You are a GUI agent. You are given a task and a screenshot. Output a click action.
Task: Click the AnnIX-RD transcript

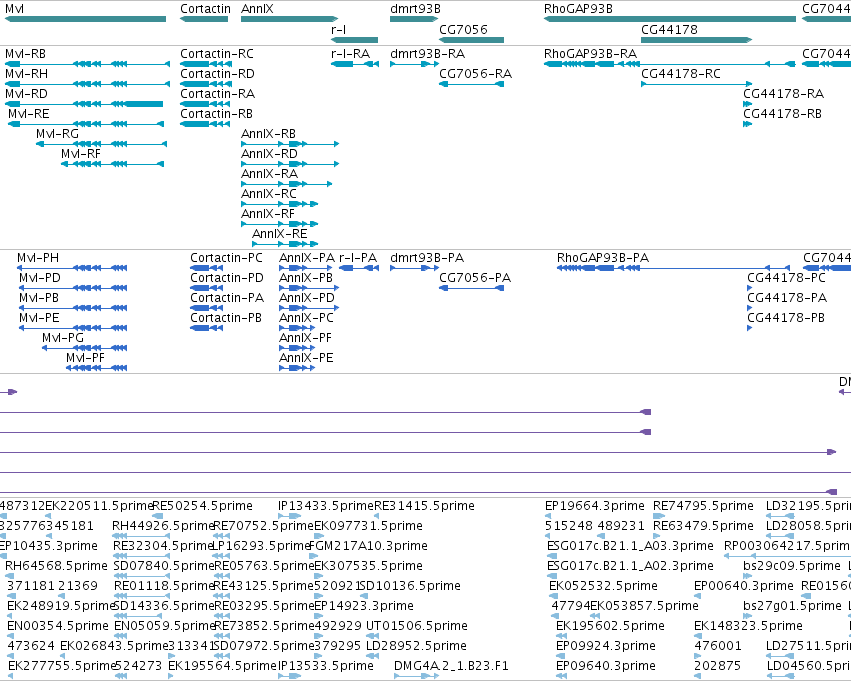pyautogui.click(x=290, y=164)
